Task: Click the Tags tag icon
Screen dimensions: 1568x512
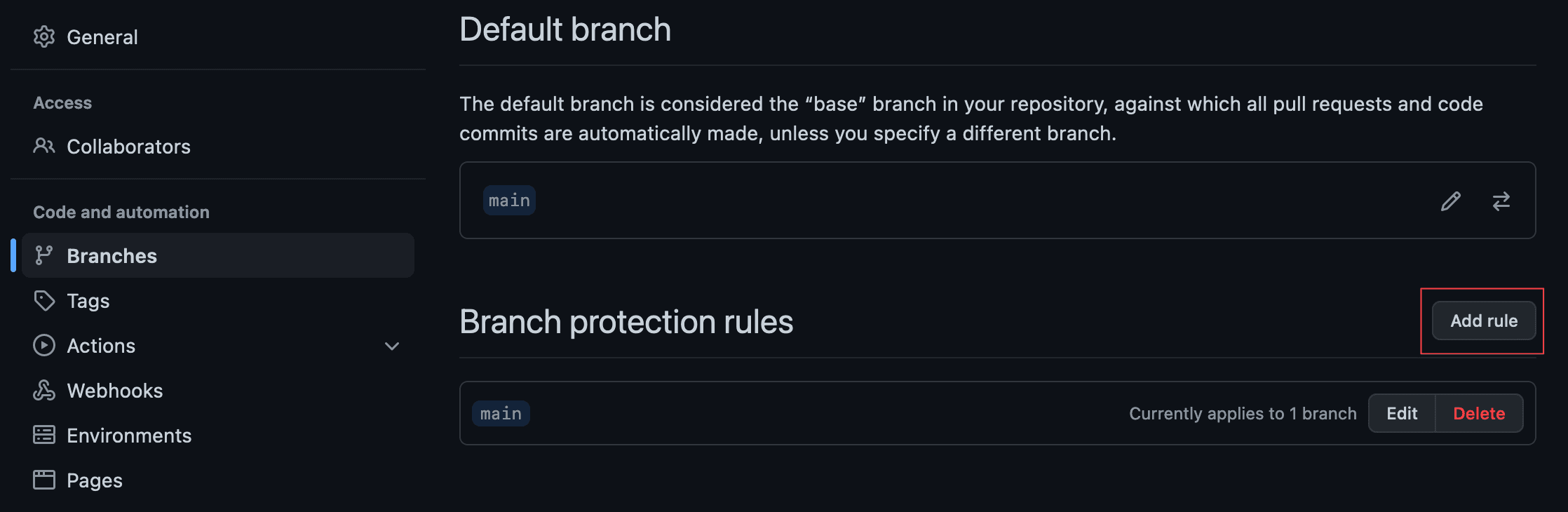Action: point(44,300)
